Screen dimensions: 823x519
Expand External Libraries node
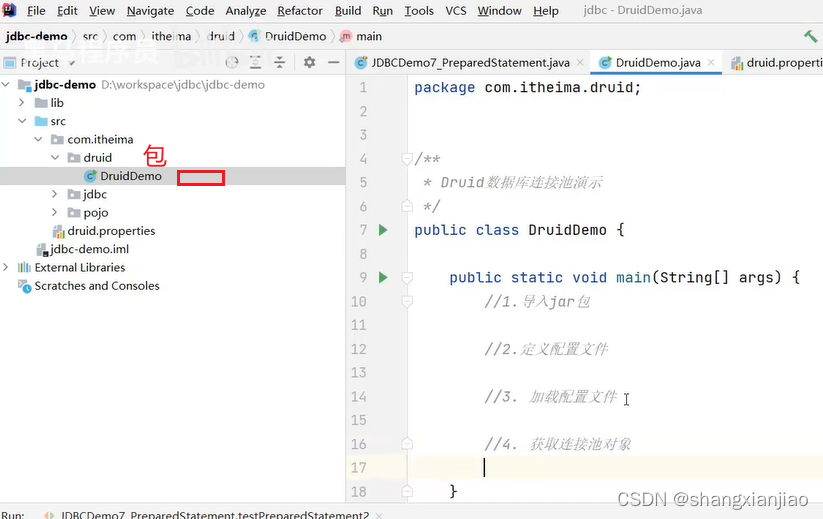[6, 267]
